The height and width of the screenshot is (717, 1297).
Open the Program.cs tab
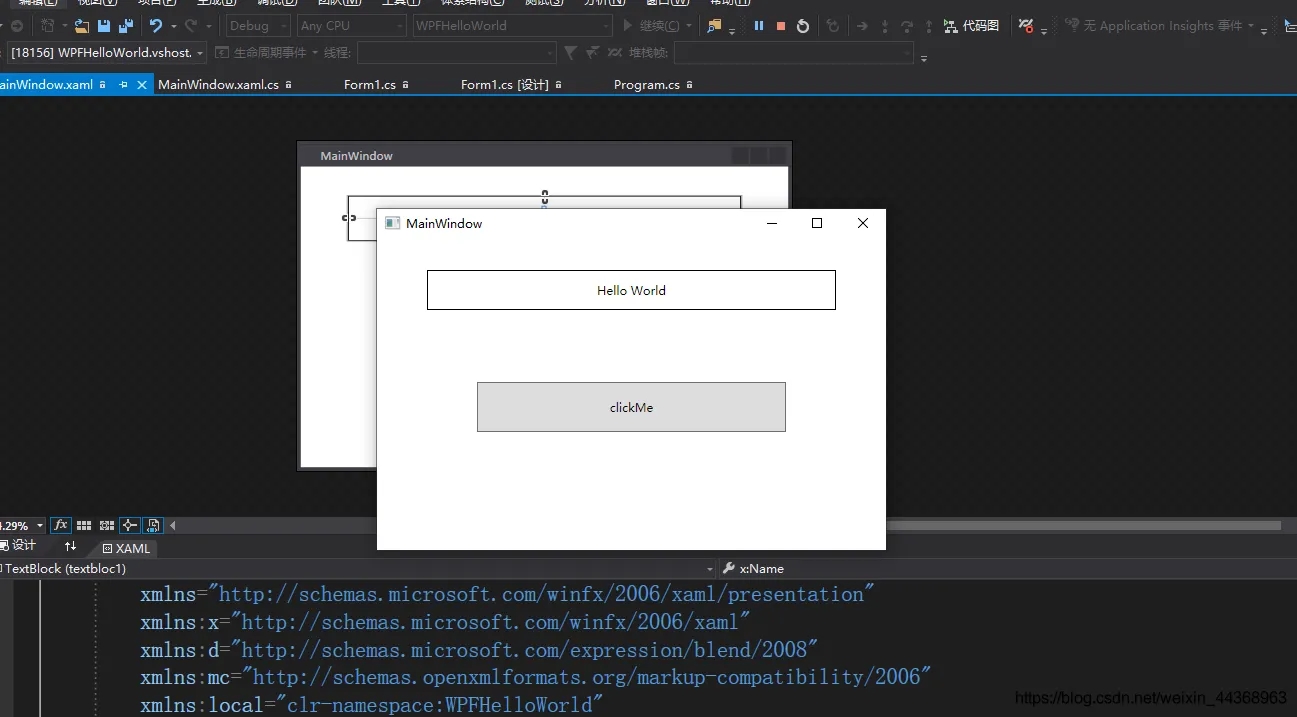646,85
